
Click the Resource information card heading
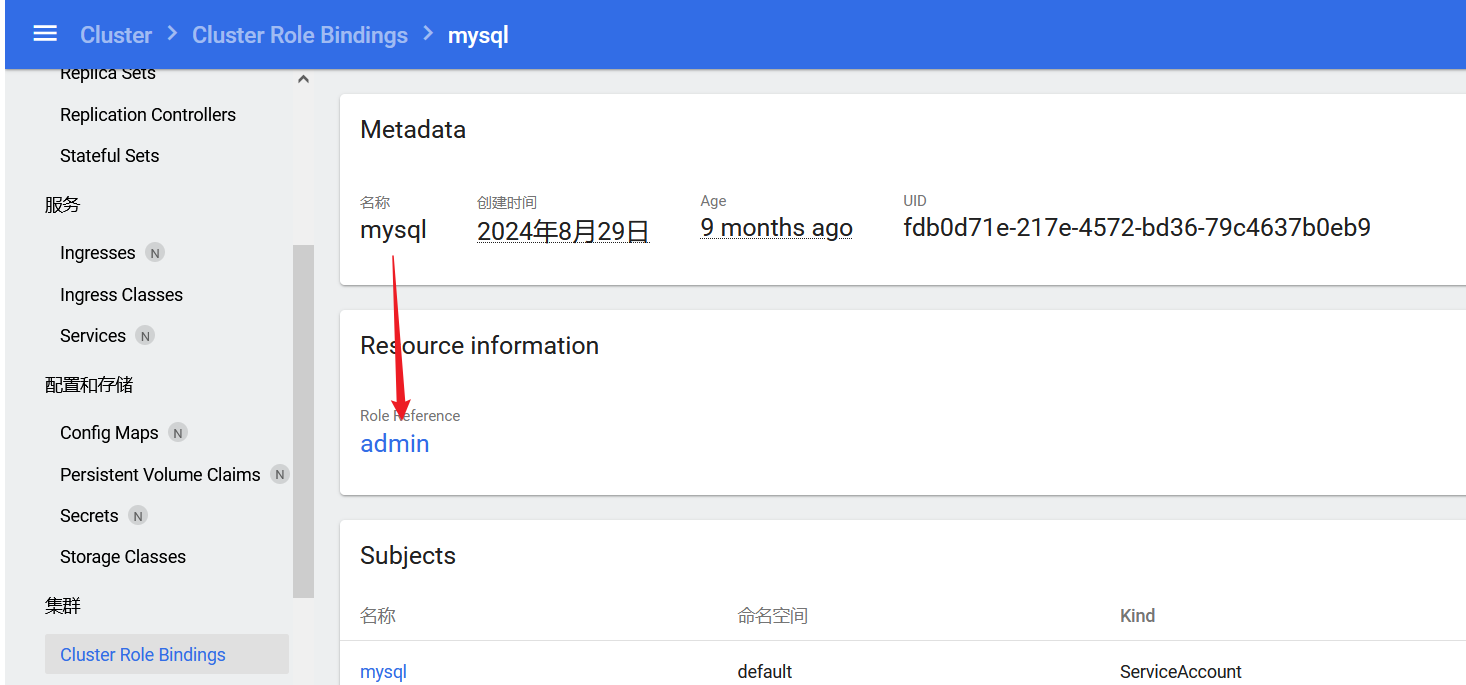[x=479, y=346]
